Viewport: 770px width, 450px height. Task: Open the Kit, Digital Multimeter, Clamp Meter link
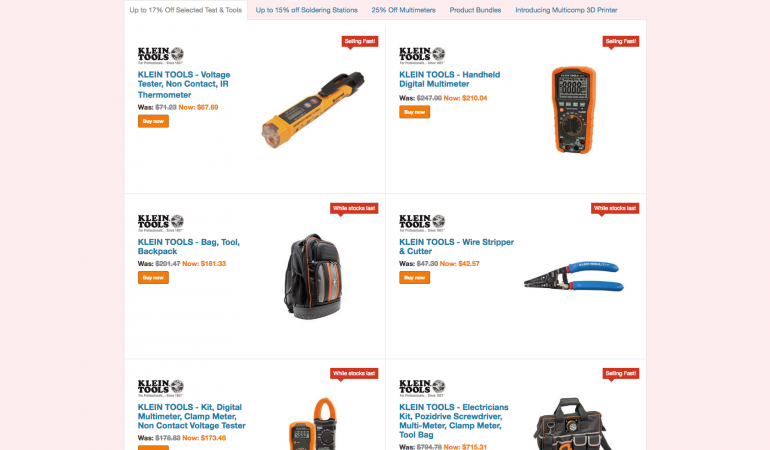(192, 416)
